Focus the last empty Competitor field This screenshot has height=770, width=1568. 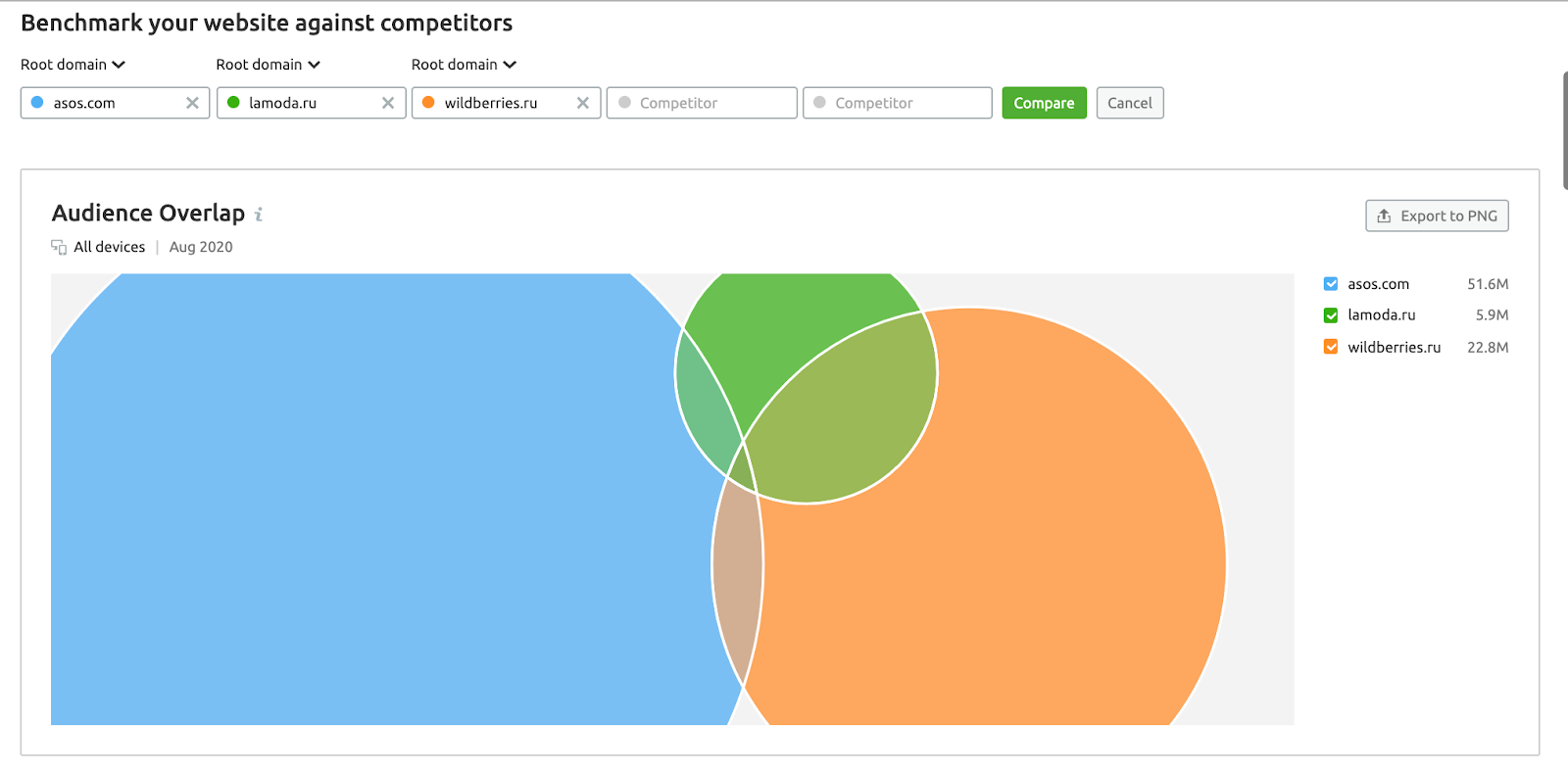(x=898, y=103)
